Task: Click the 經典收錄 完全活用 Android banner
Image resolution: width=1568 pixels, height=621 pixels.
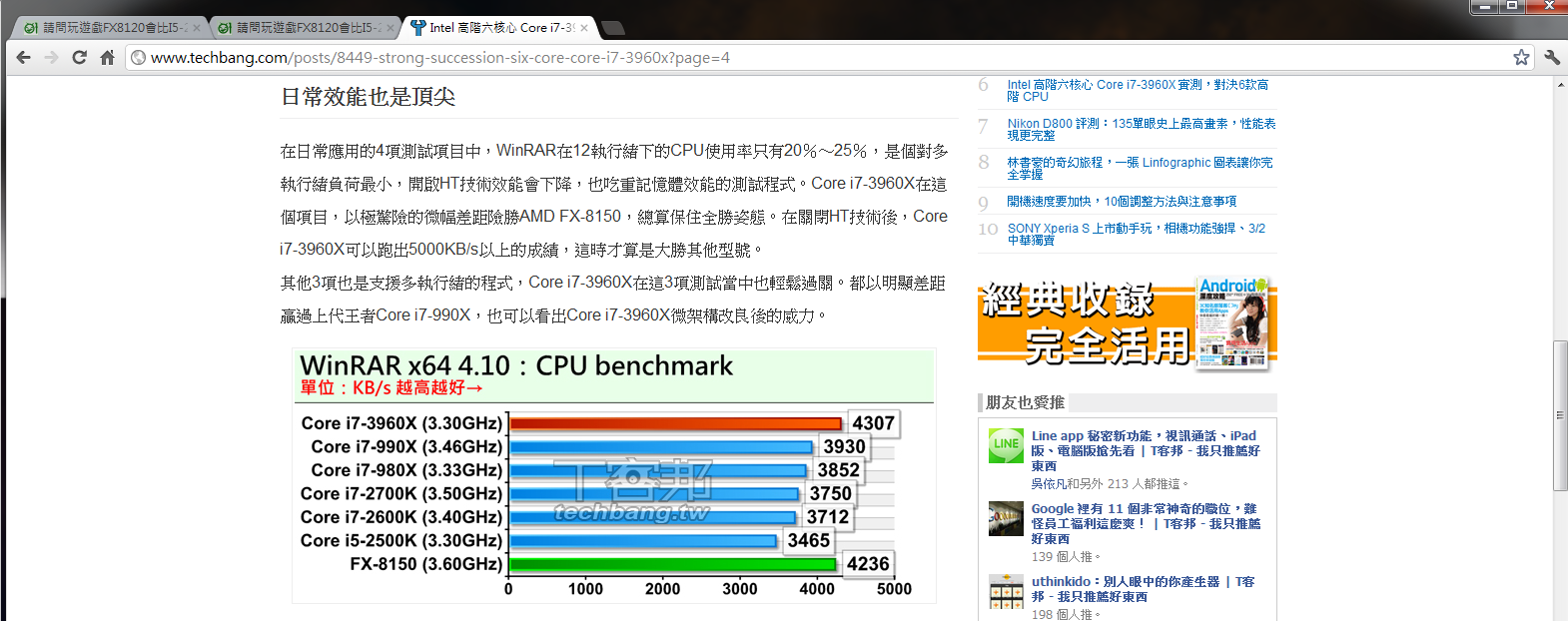Action: coord(1127,323)
